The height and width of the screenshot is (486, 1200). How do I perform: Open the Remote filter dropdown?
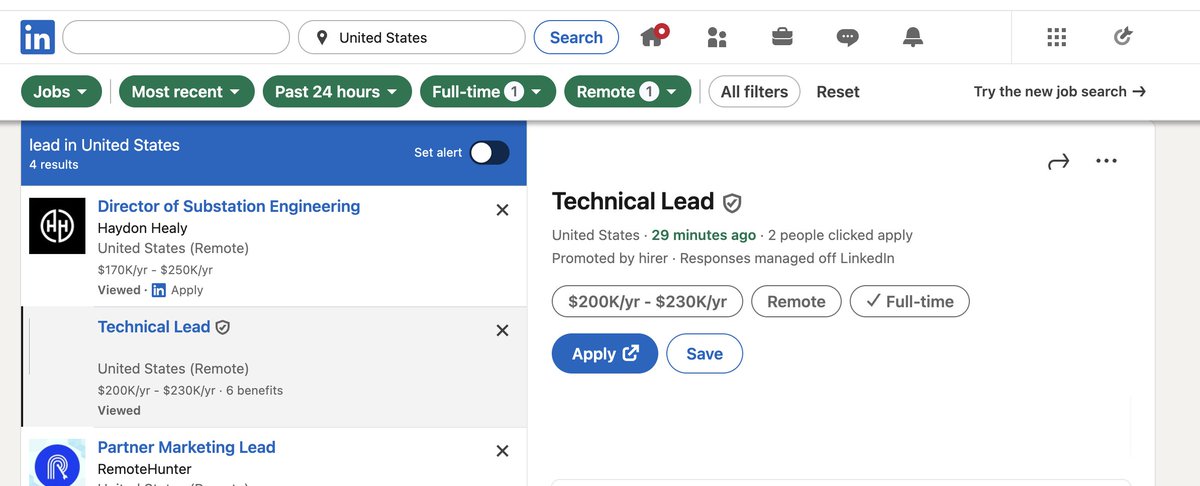[627, 92]
